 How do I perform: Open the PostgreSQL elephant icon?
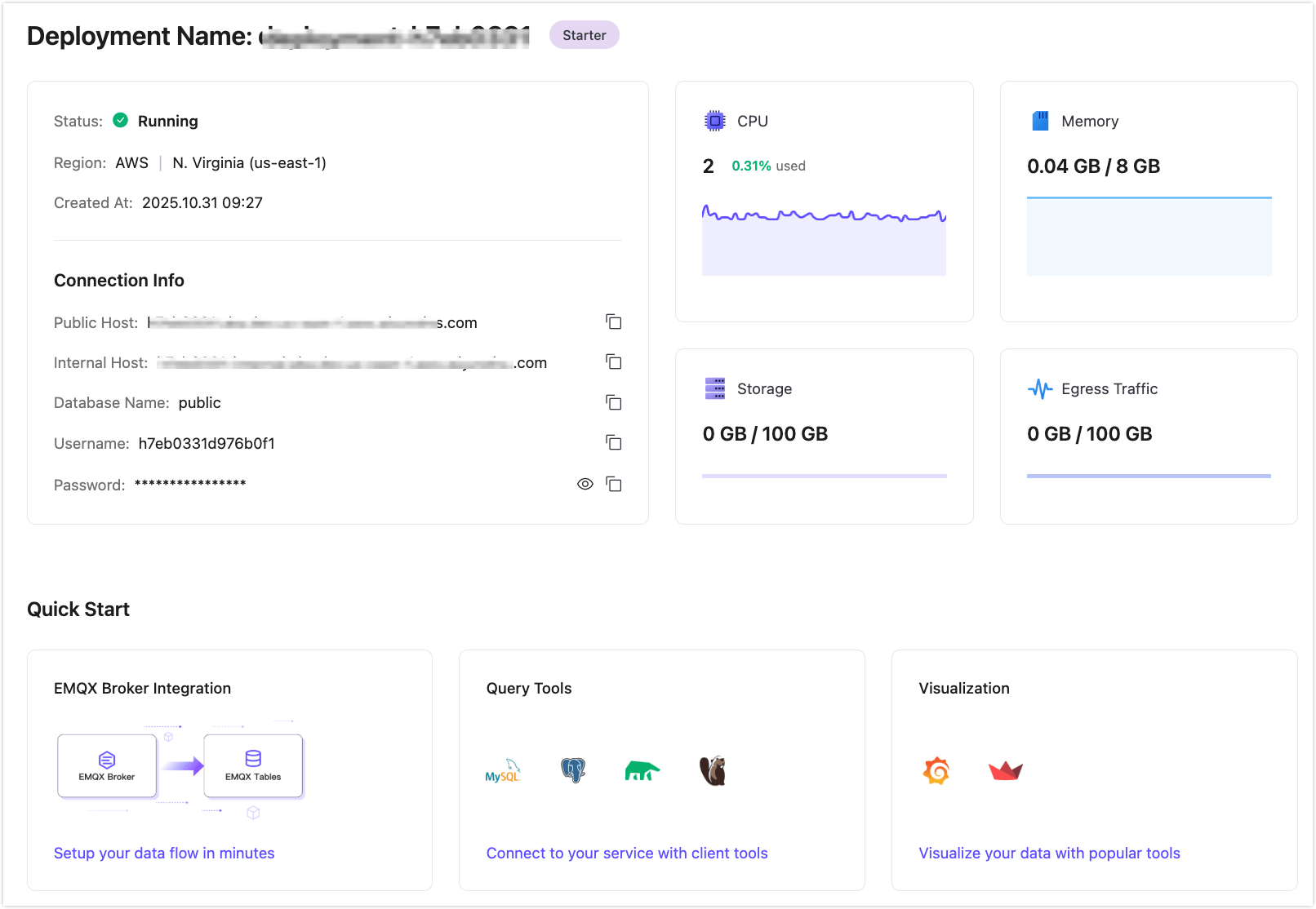(572, 769)
